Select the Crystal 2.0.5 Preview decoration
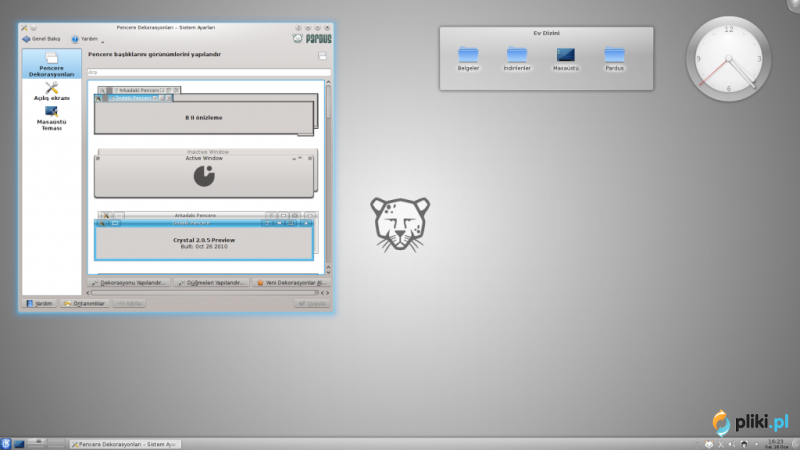Screen dimensions: 800x450 click(x=206, y=236)
